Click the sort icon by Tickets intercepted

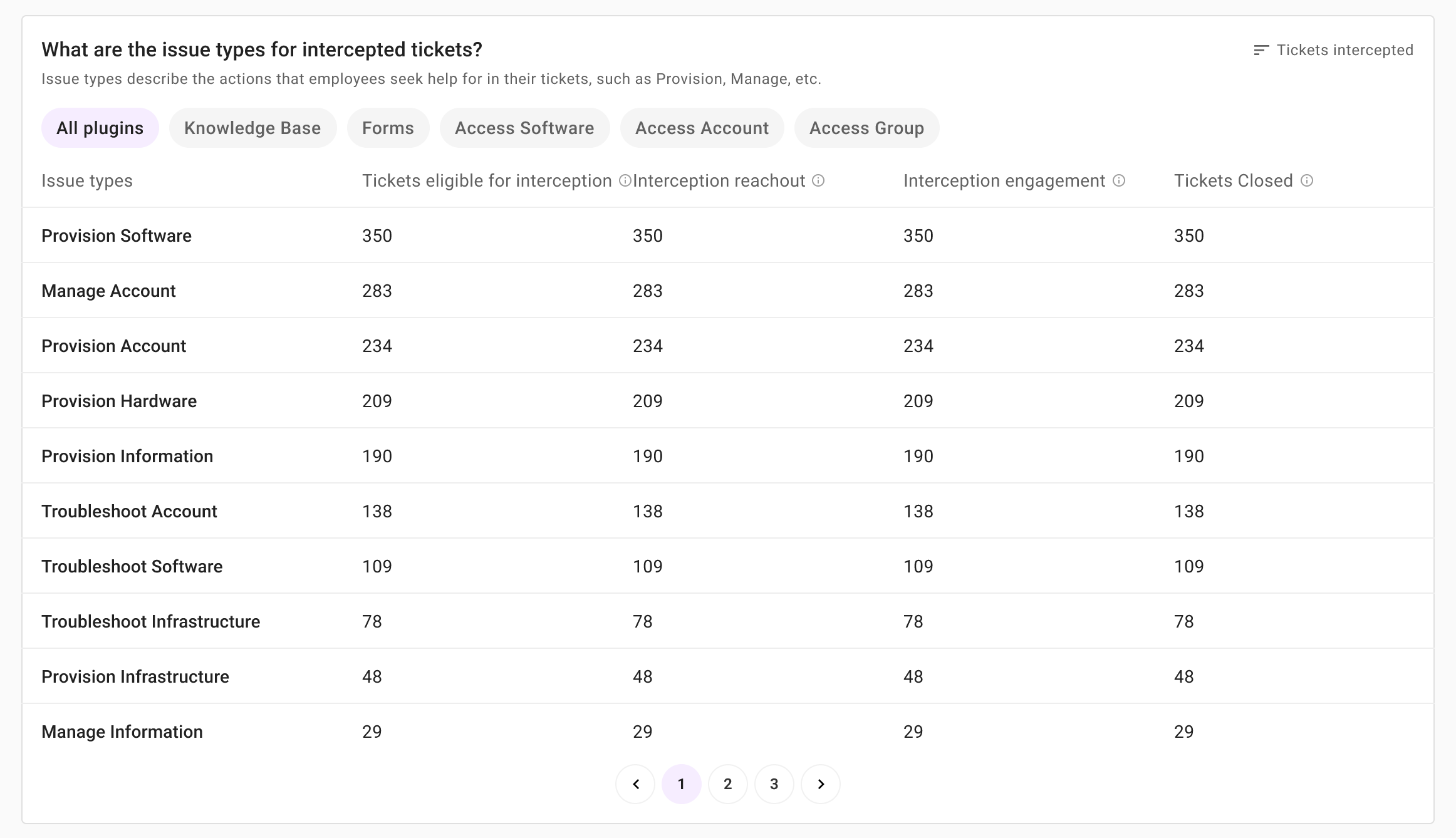point(1261,50)
